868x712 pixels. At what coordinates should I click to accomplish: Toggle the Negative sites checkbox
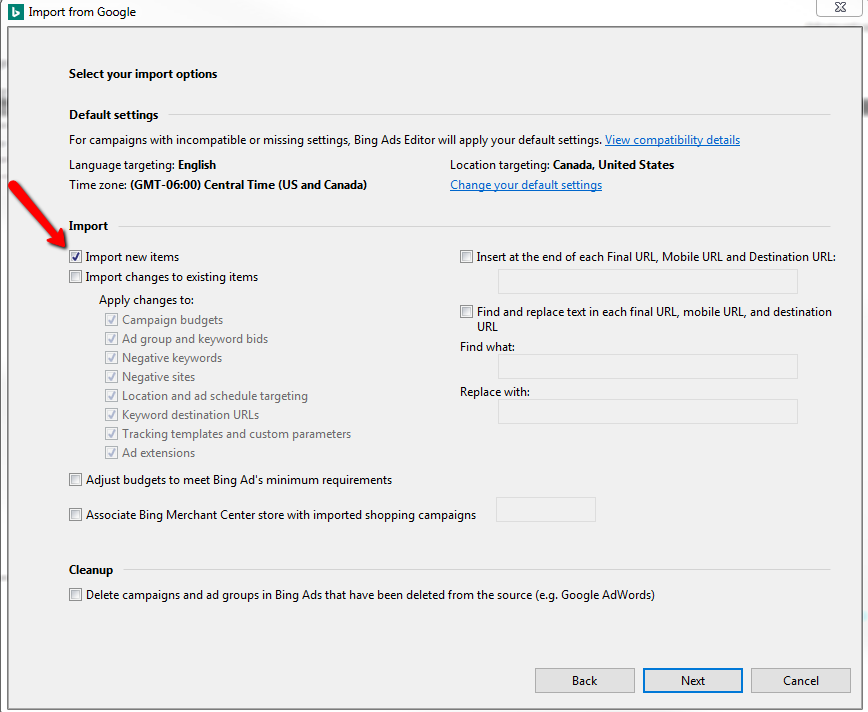click(111, 377)
